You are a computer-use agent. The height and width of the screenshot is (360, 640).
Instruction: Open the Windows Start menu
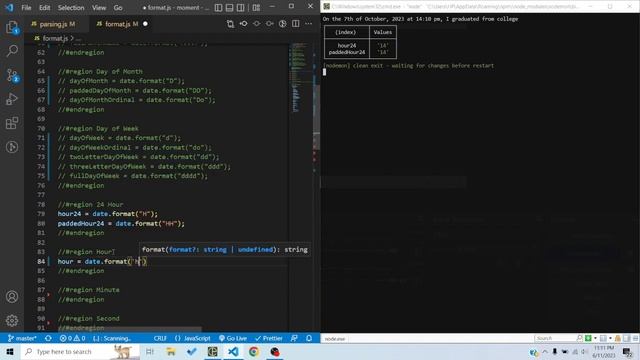click(x=10, y=351)
